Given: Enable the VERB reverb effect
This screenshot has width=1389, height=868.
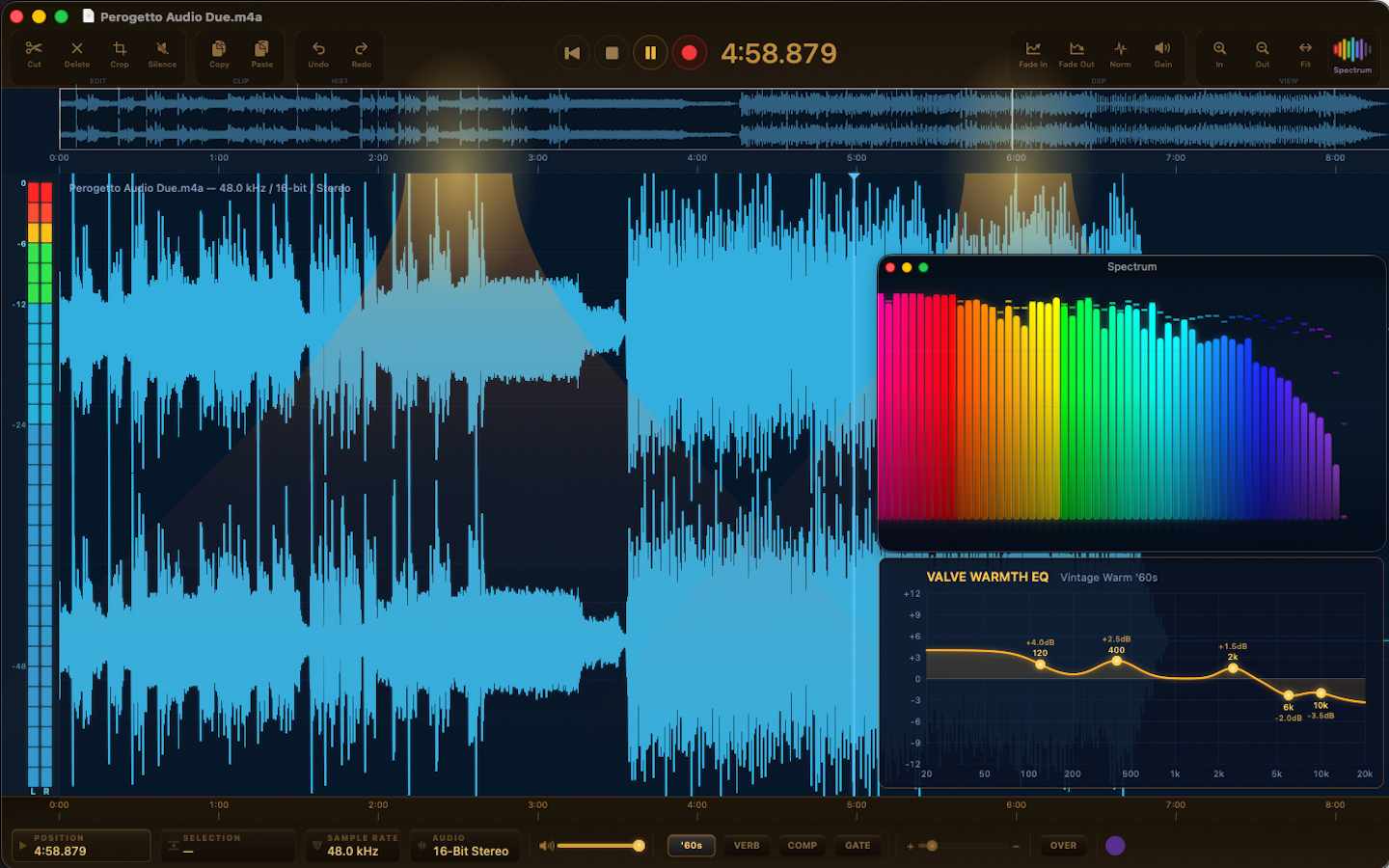Looking at the screenshot, I should click(747, 846).
